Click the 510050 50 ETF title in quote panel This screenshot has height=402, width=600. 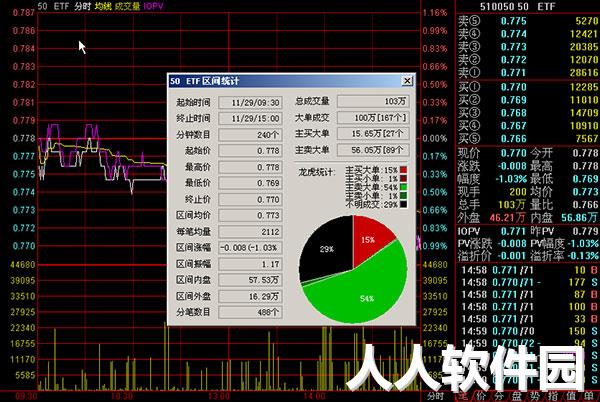point(517,7)
